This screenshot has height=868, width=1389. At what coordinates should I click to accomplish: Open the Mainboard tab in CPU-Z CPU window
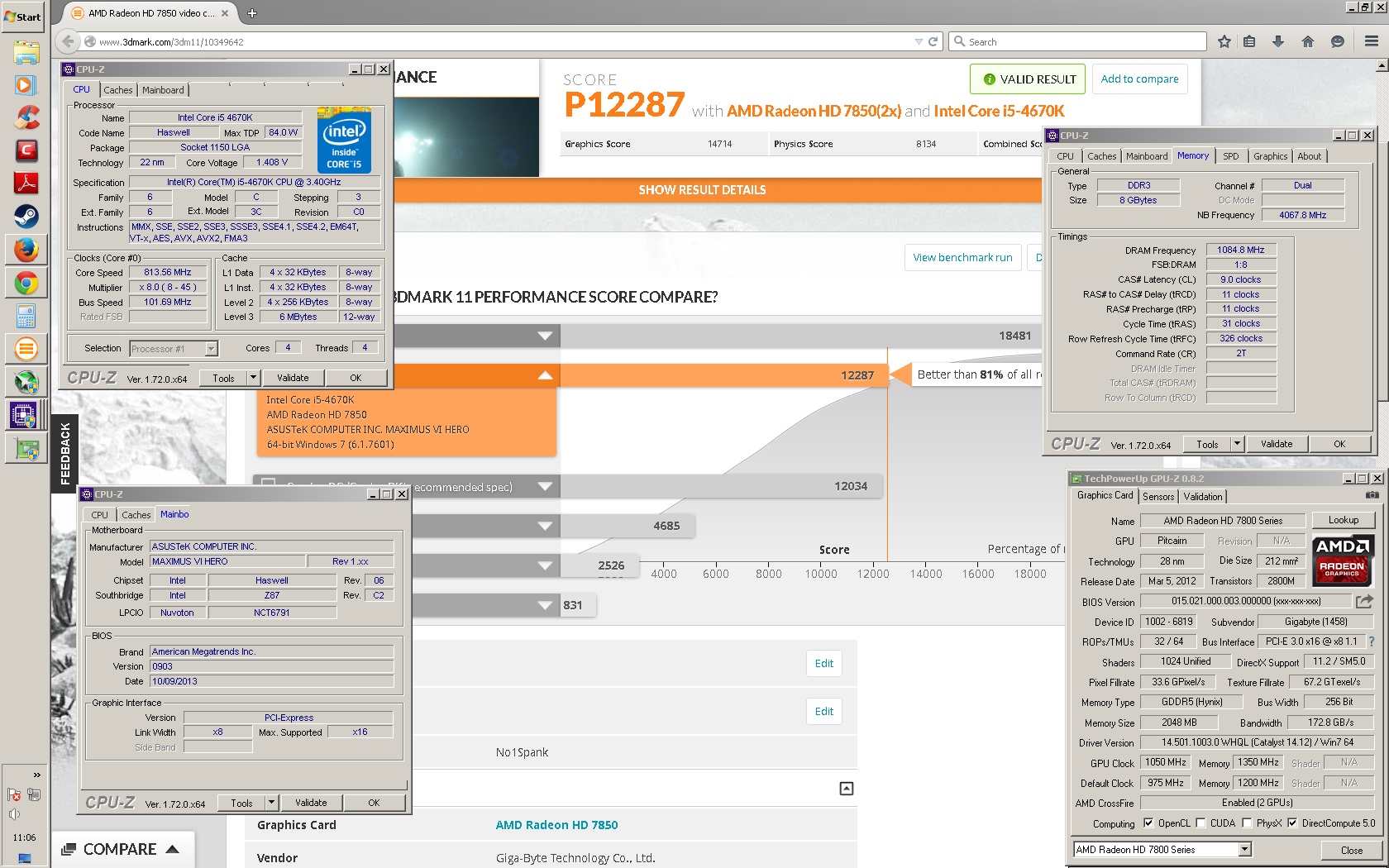tap(164, 90)
